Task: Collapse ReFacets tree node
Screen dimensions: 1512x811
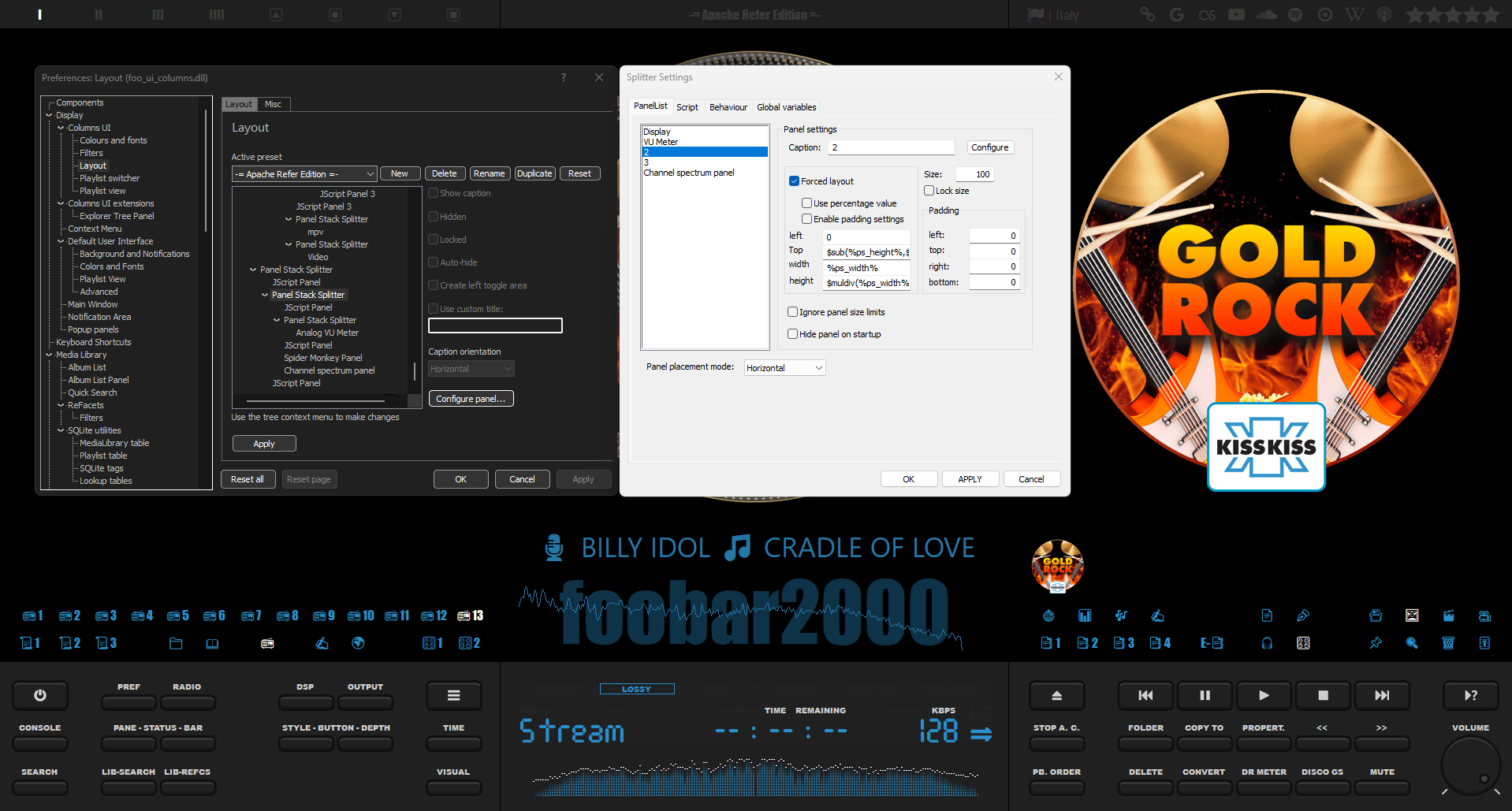Action: (61, 405)
